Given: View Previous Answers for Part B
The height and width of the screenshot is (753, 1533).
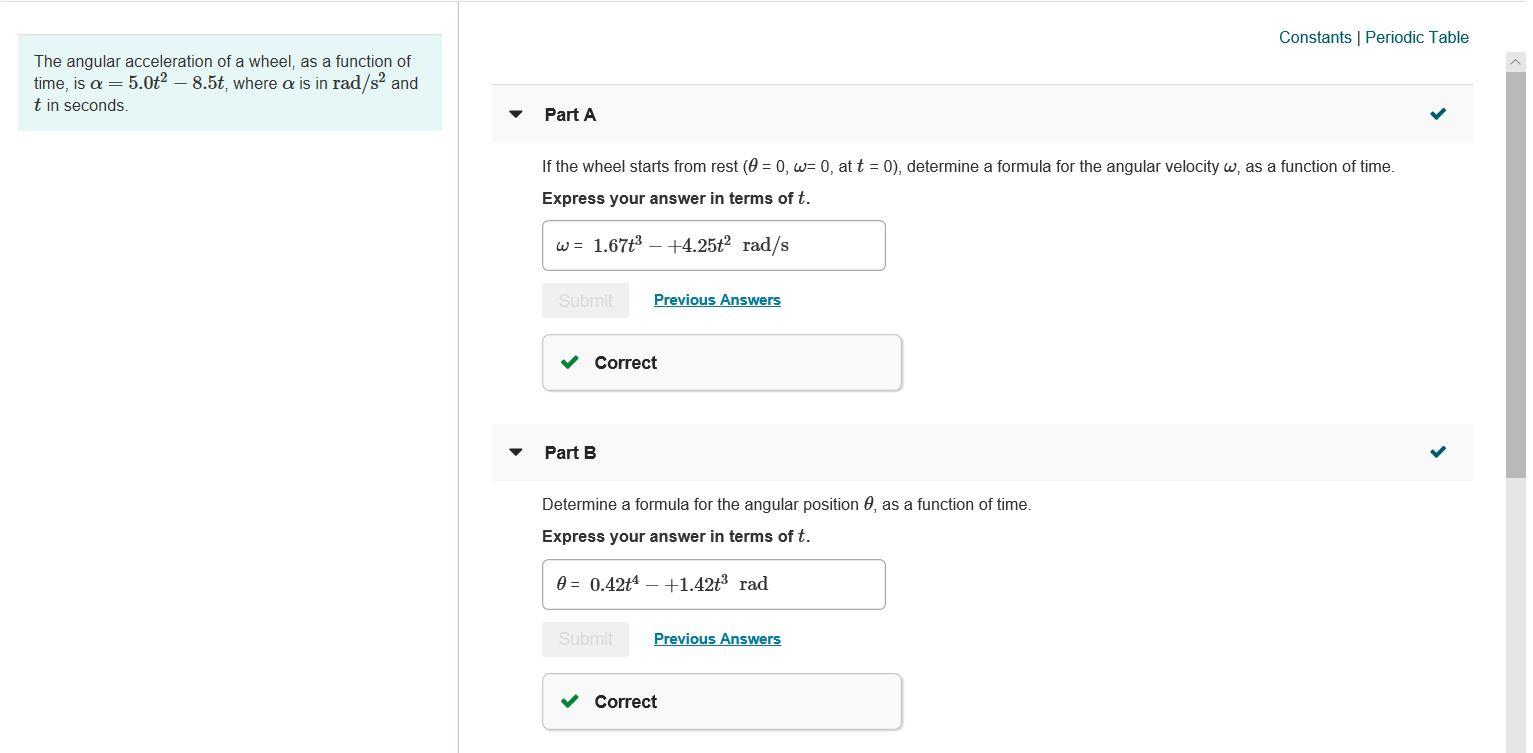Looking at the screenshot, I should tap(717, 638).
